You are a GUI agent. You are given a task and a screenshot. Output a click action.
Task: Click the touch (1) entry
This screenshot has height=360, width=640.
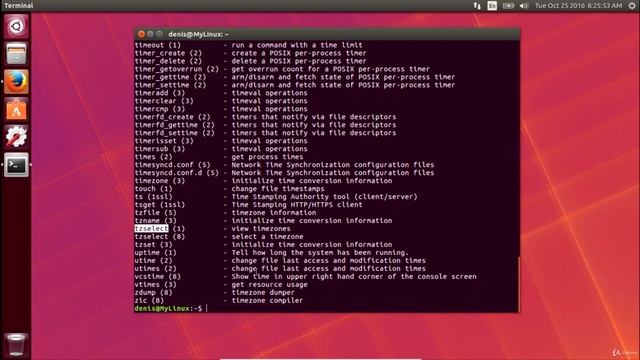point(153,189)
